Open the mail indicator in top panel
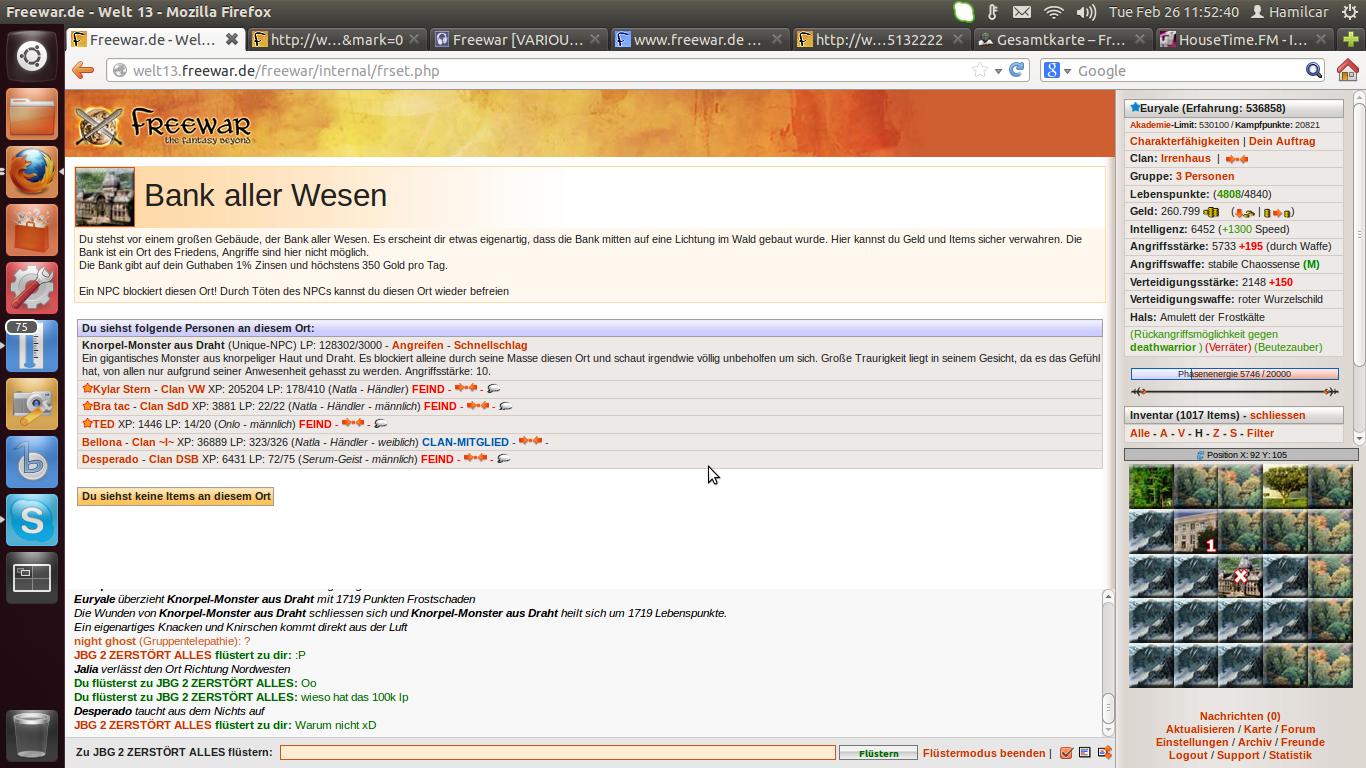Image resolution: width=1366 pixels, height=768 pixels. pyautogui.click(x=1022, y=12)
